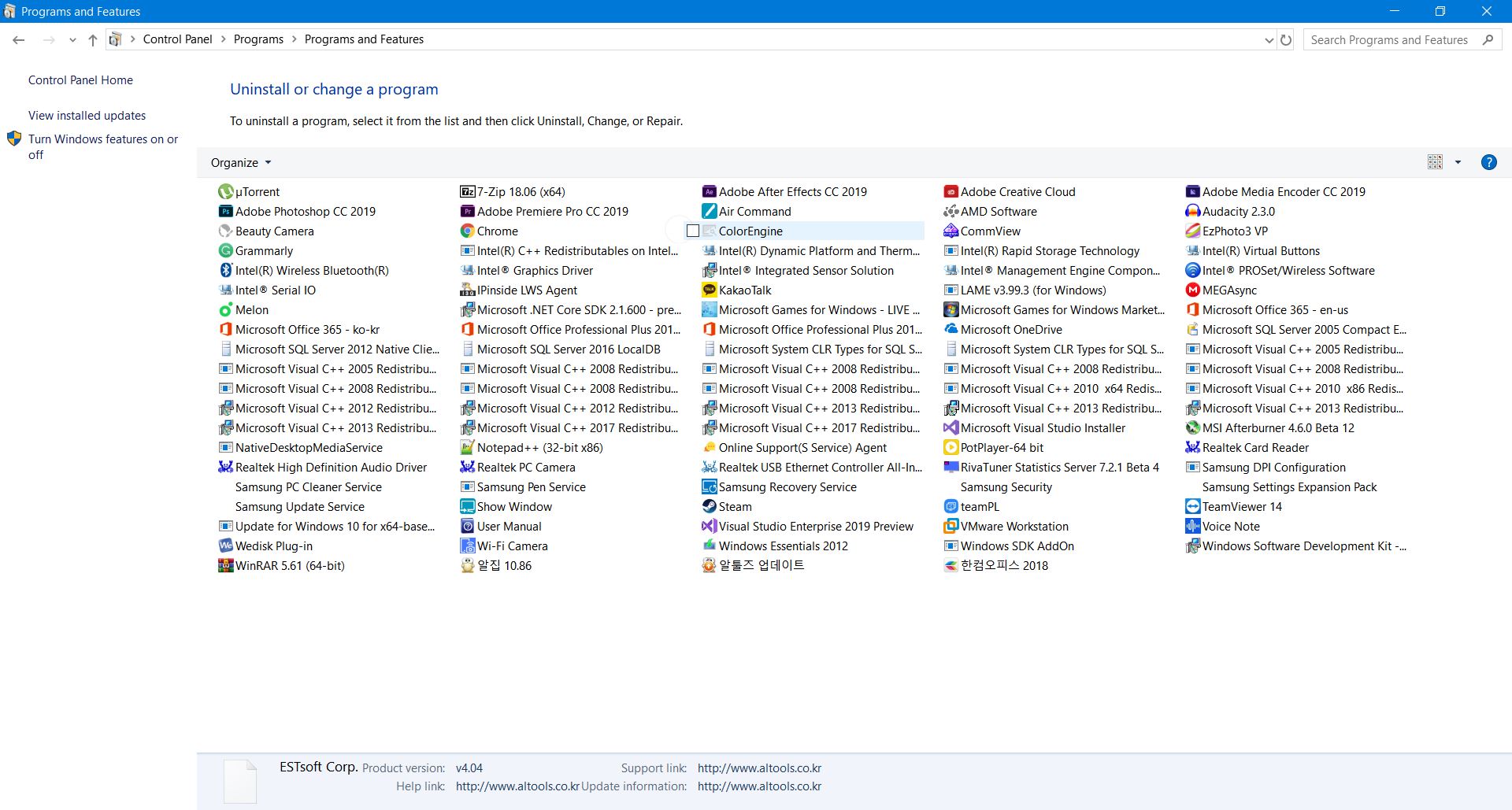Image resolution: width=1512 pixels, height=810 pixels.
Task: Click the MEGAsync icon
Action: (x=1193, y=290)
